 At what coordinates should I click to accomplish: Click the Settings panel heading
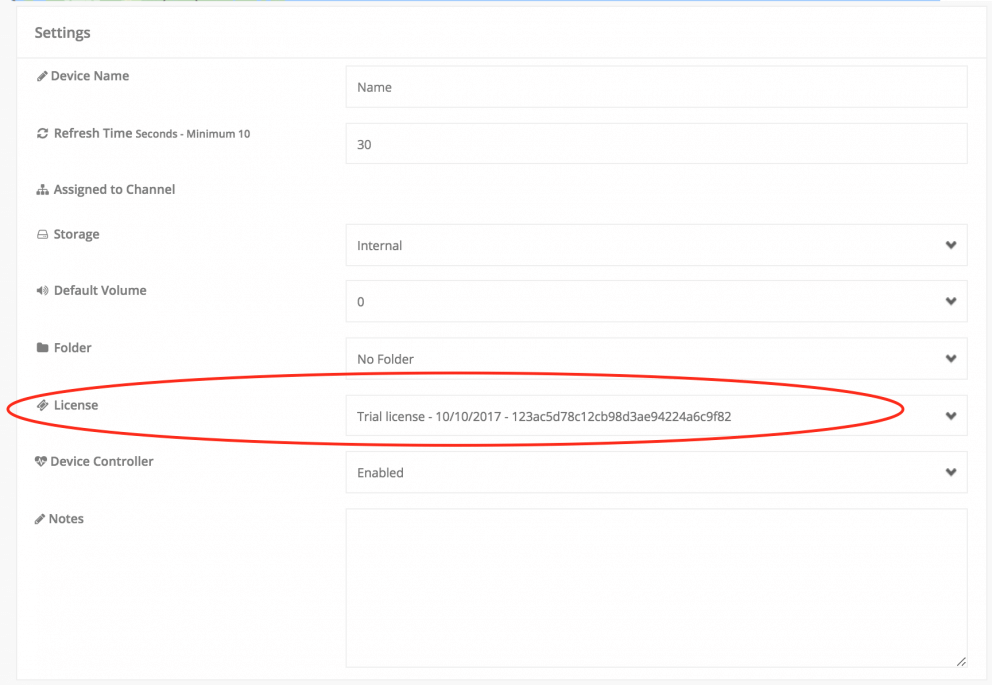pyautogui.click(x=63, y=33)
